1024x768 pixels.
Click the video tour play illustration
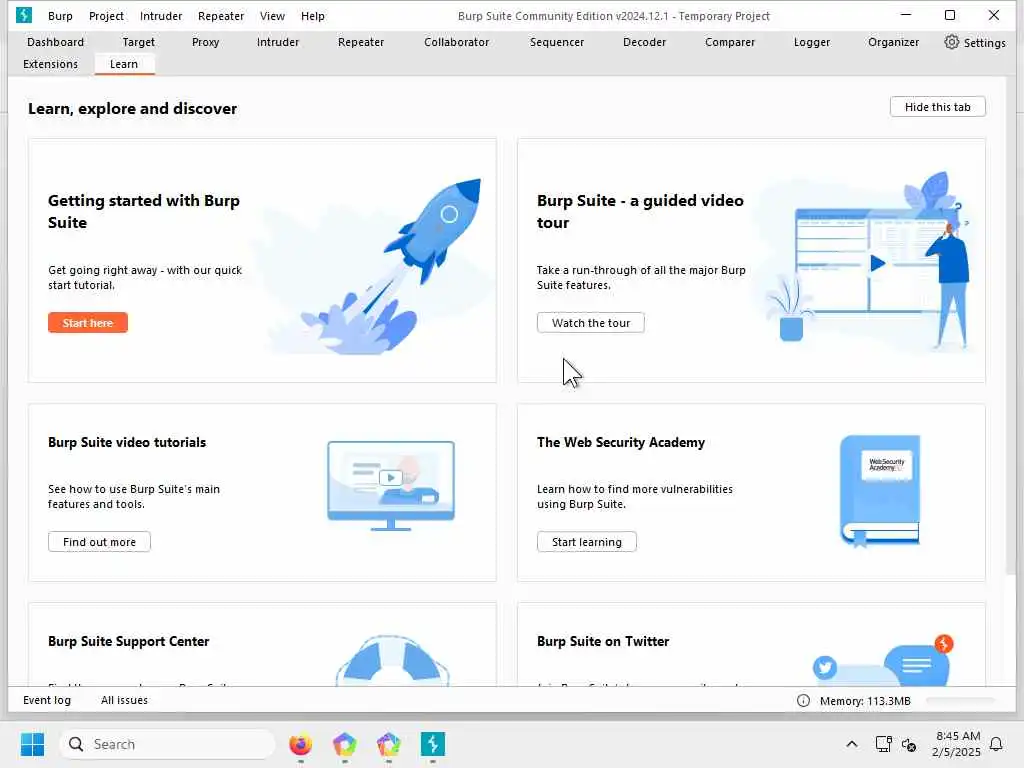[x=869, y=261]
